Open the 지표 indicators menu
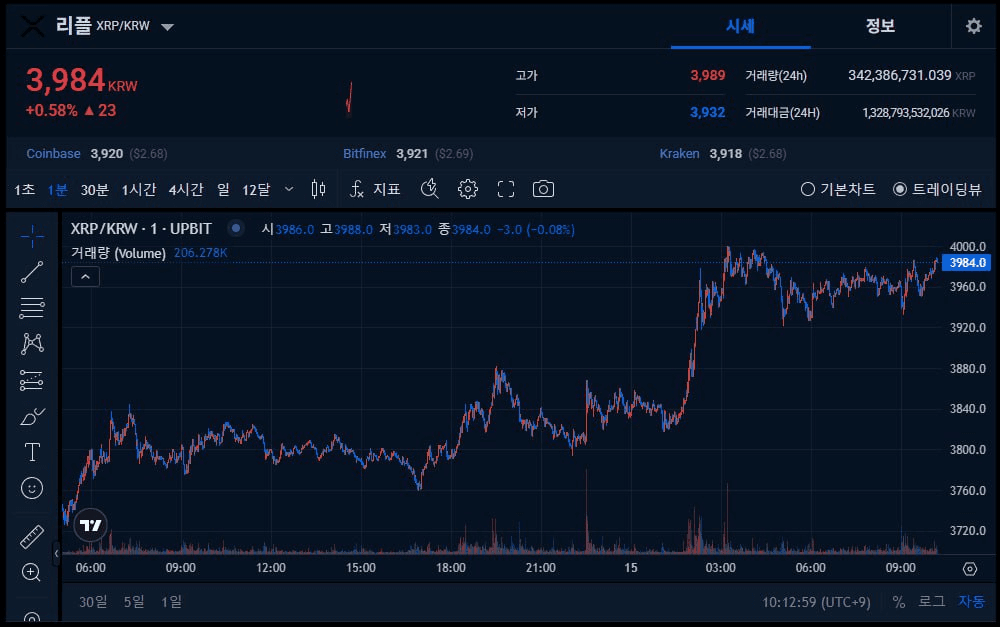 [376, 189]
